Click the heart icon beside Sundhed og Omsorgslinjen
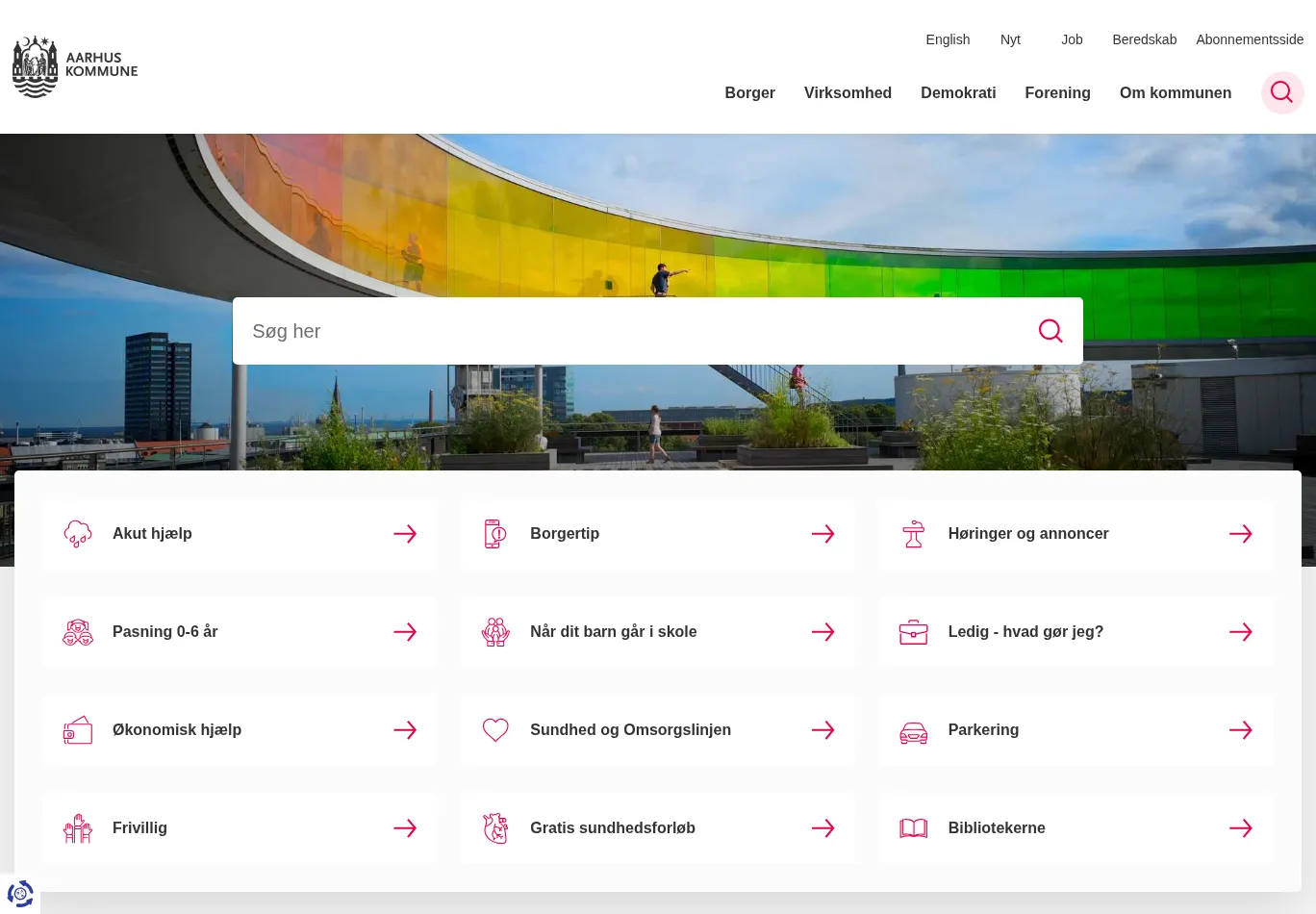 pos(495,730)
